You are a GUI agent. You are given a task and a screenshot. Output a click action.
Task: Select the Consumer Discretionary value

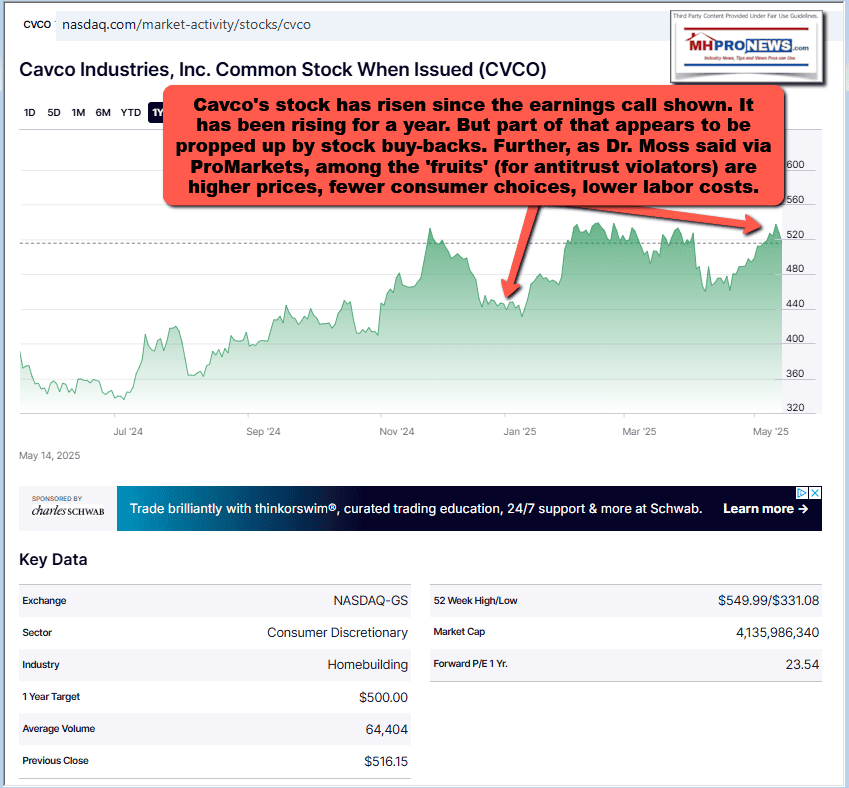(x=337, y=633)
